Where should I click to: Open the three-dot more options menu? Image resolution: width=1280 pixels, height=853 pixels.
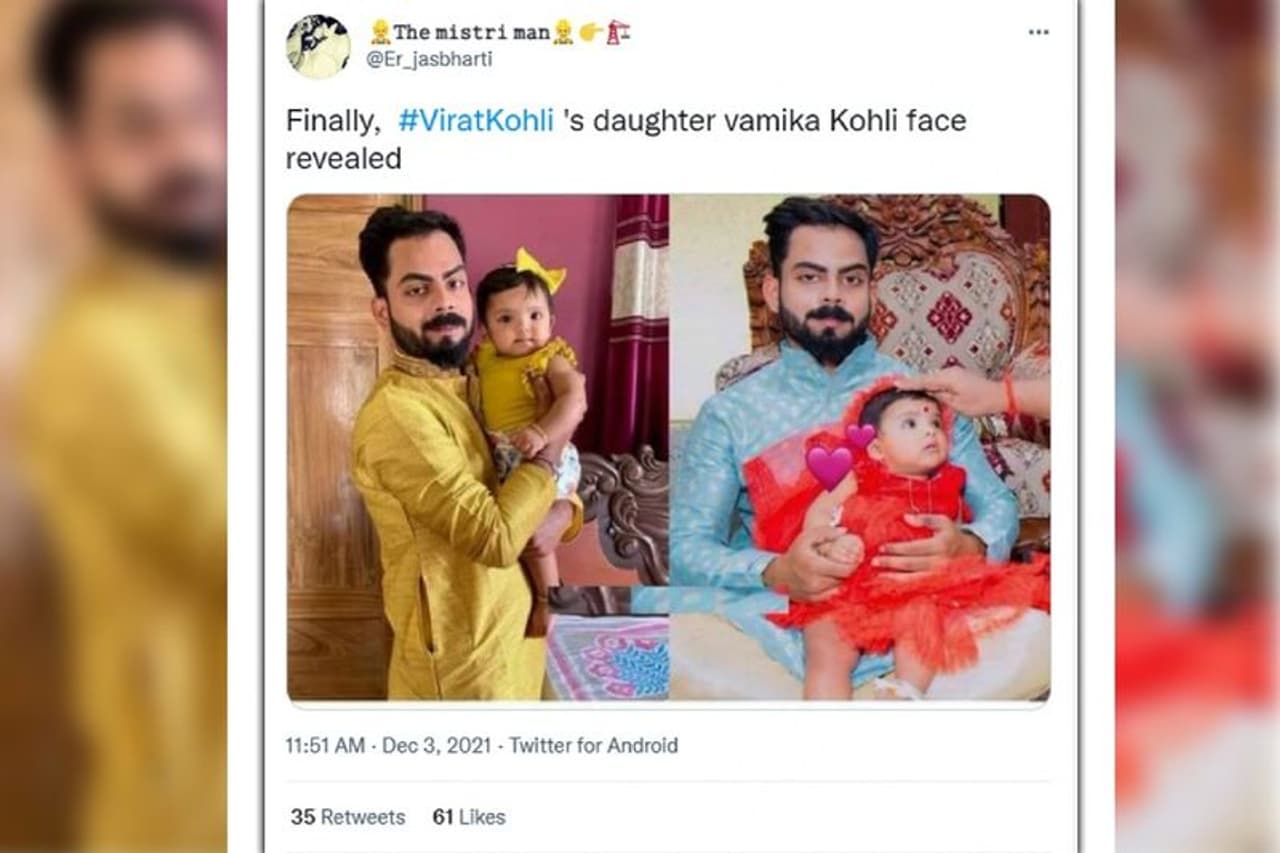coord(1038,33)
